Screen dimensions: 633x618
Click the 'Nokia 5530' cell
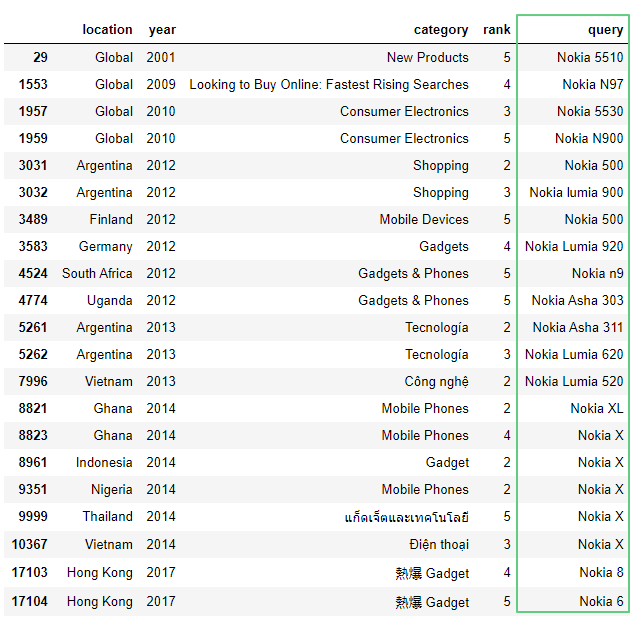tap(590, 111)
